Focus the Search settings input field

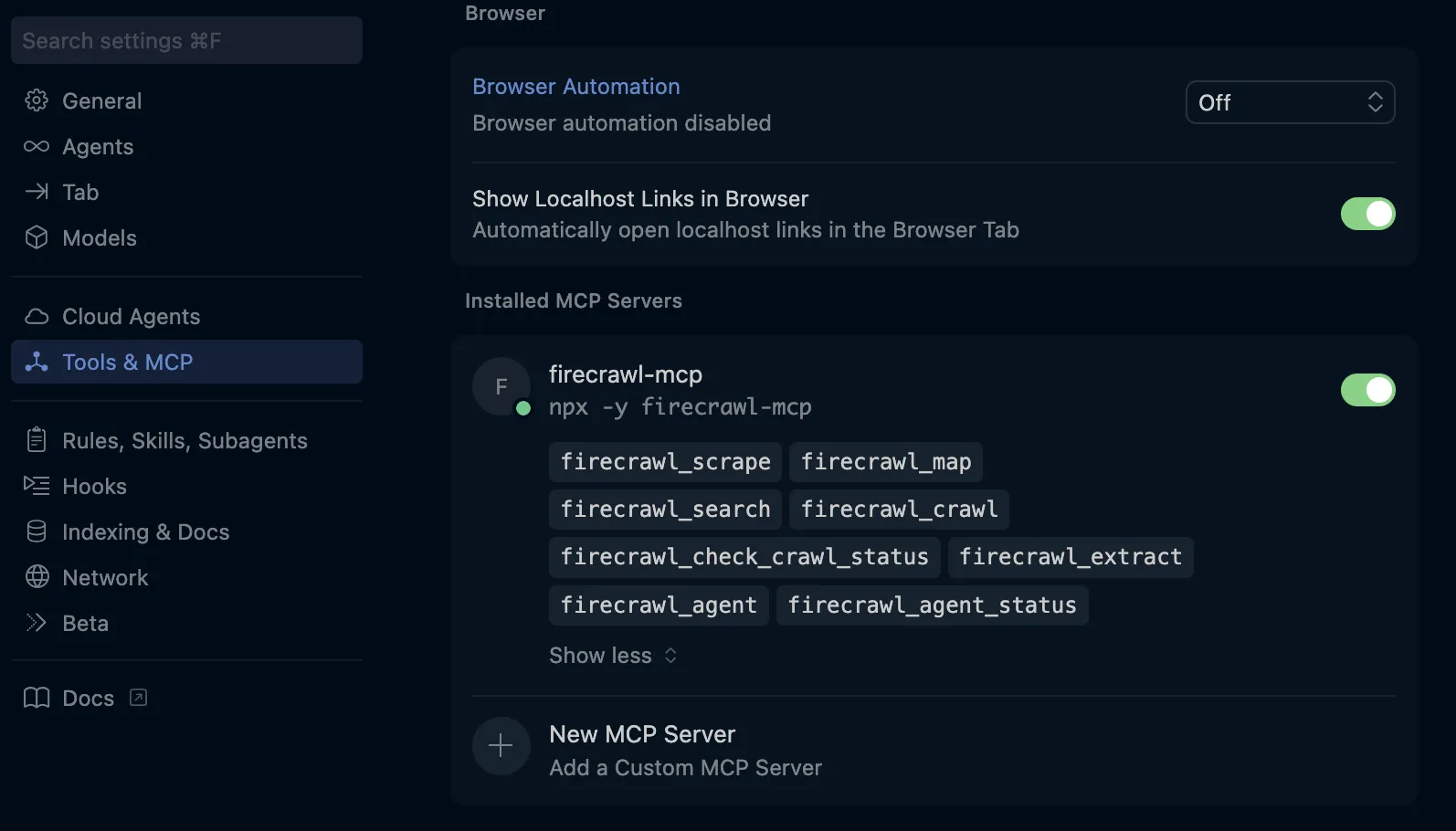[186, 40]
